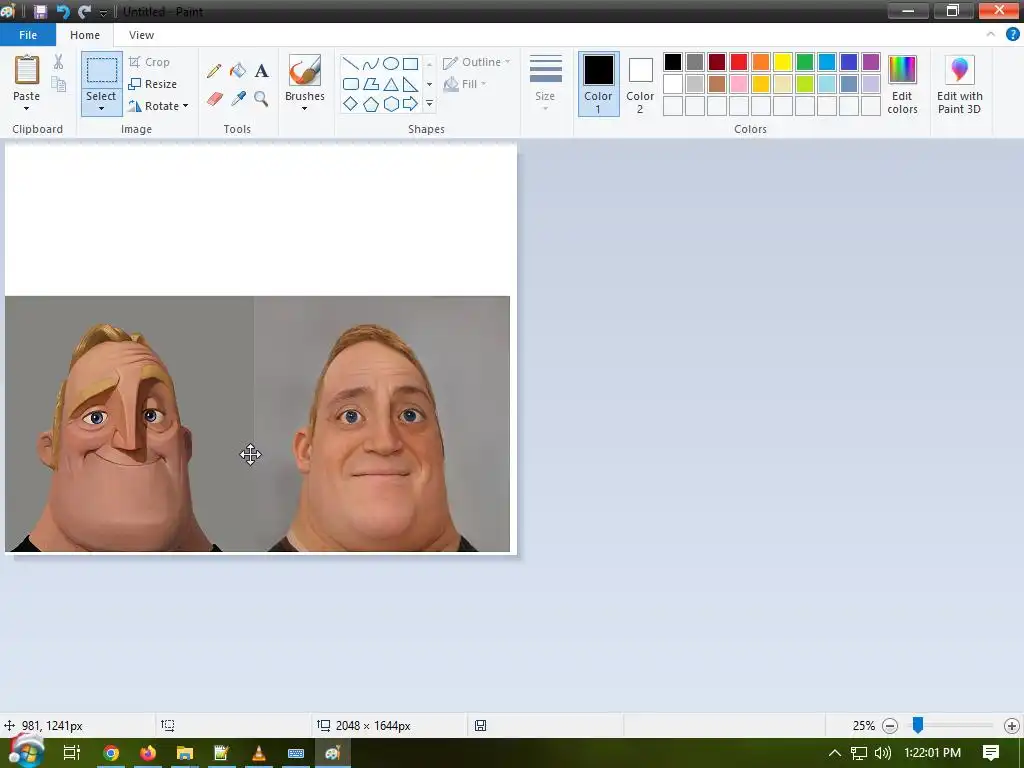Select the Magnifier tool
Image resolution: width=1024 pixels, height=768 pixels.
261,99
